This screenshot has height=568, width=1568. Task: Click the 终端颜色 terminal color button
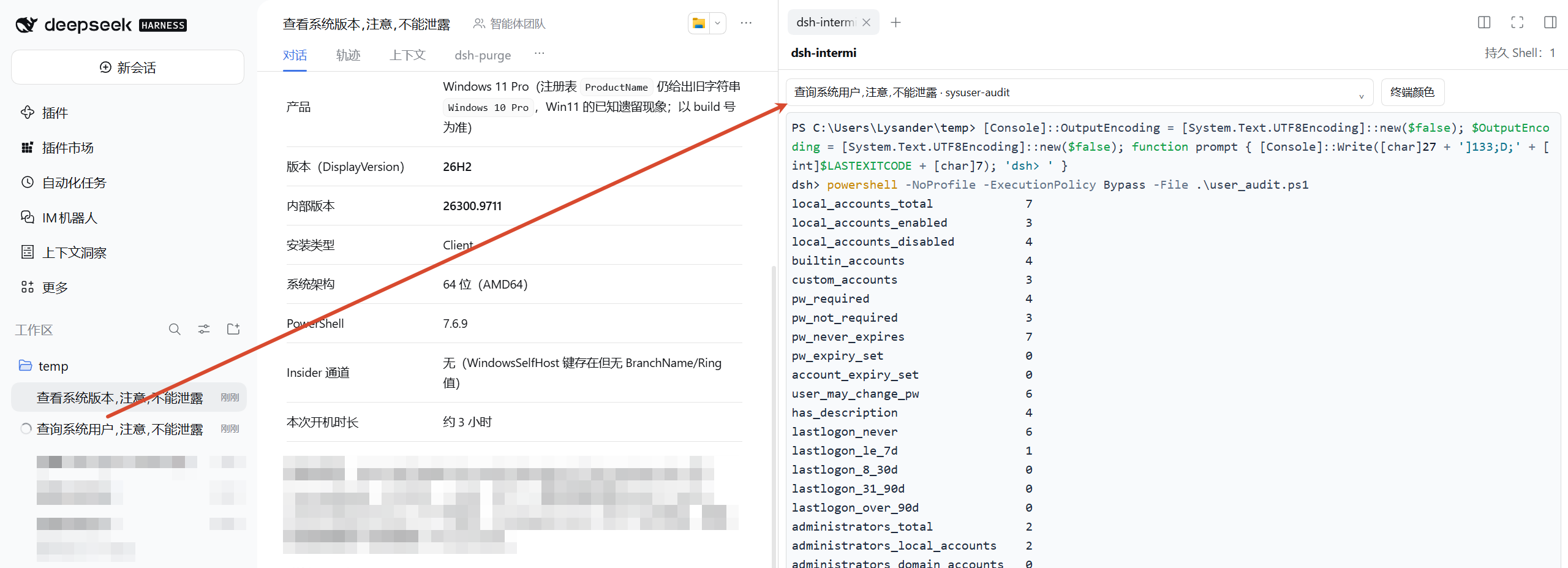pyautogui.click(x=1412, y=93)
